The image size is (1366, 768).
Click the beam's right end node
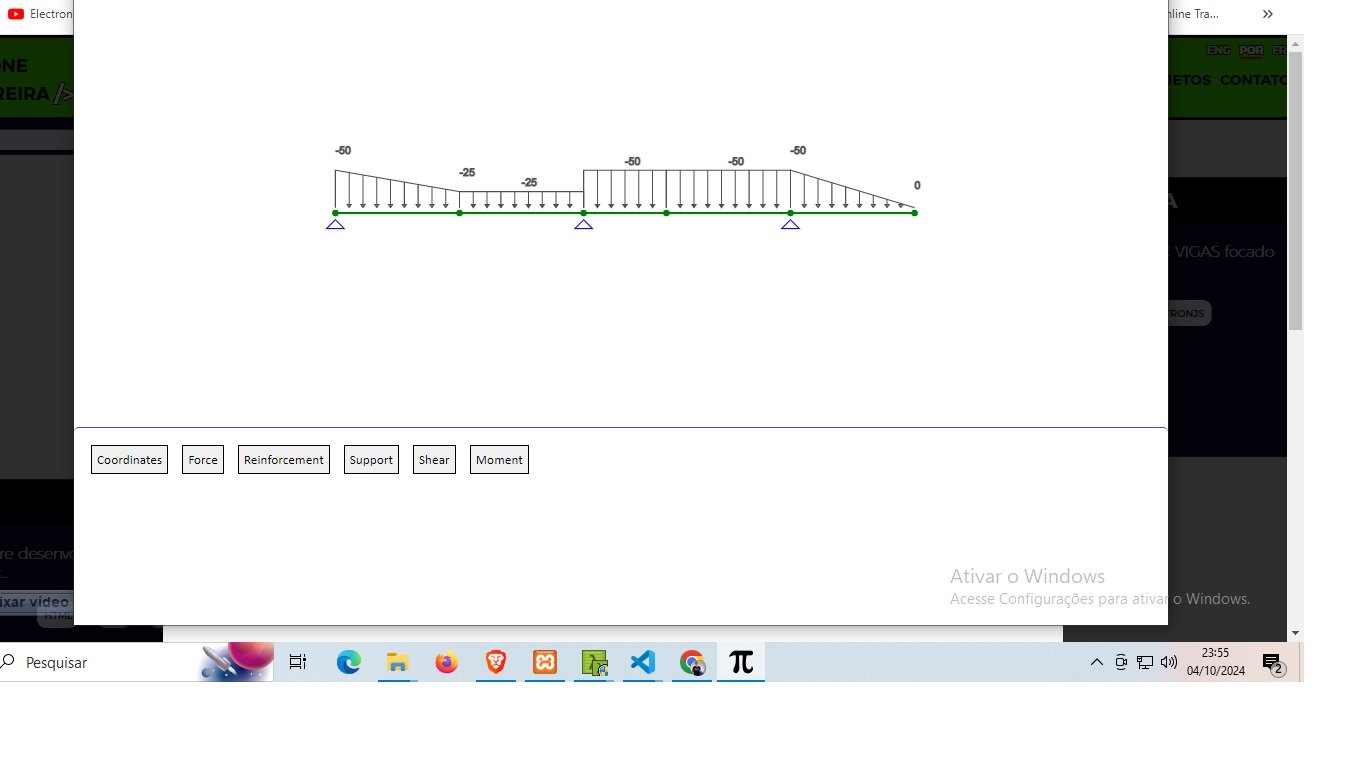pyautogui.click(x=914, y=212)
